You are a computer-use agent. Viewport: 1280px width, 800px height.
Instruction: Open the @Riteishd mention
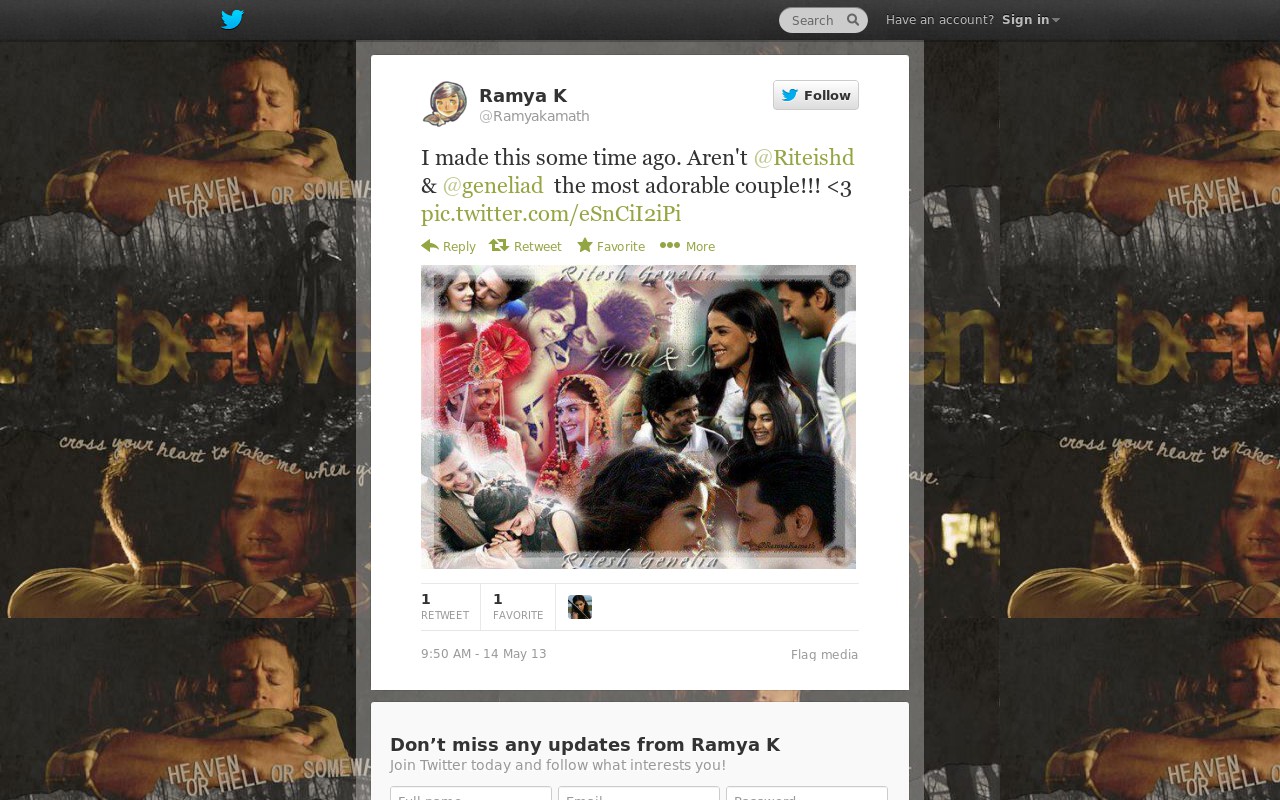(x=803, y=157)
